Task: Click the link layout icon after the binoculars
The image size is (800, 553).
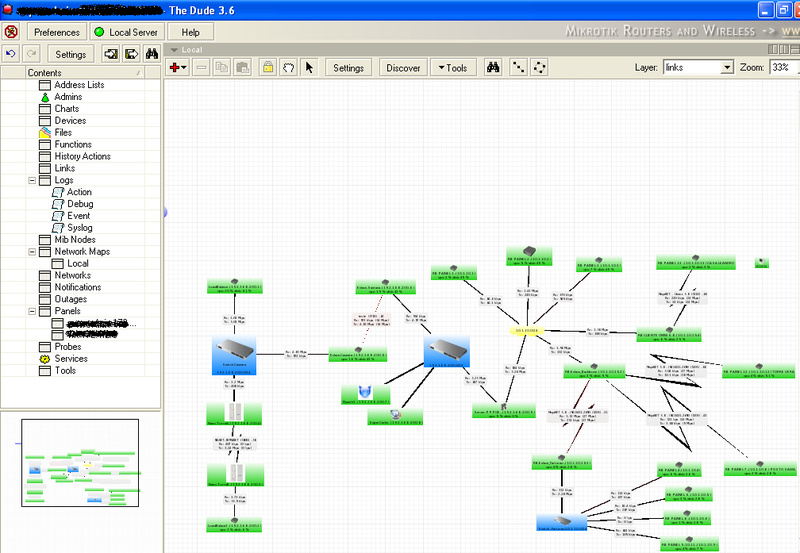Action: click(518, 67)
